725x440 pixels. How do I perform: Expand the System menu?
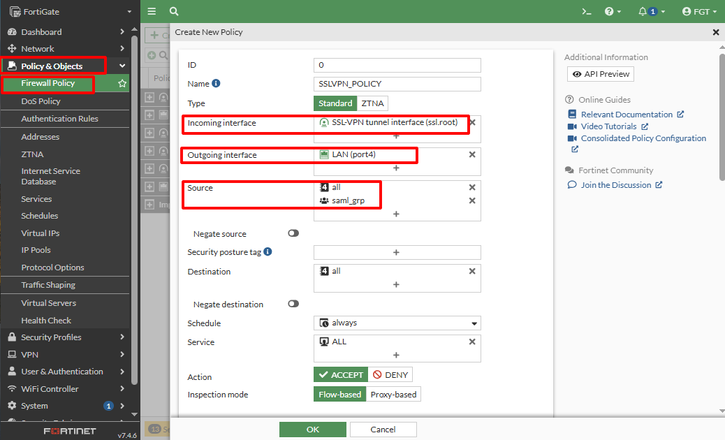(122, 405)
